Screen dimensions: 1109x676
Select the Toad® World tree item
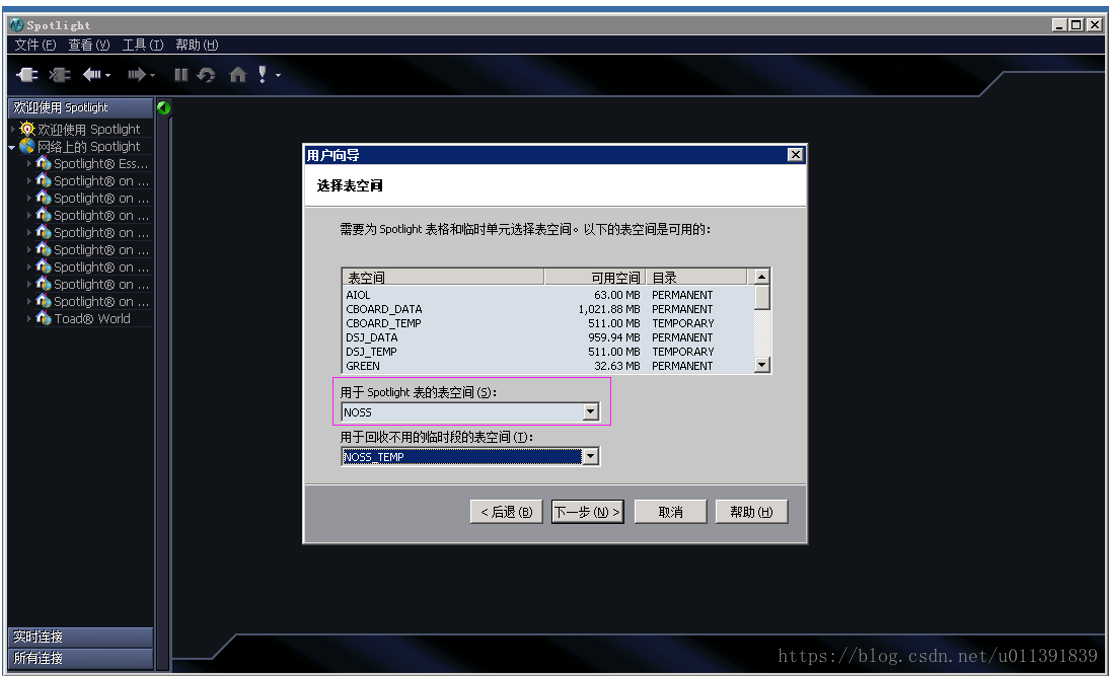click(x=92, y=319)
